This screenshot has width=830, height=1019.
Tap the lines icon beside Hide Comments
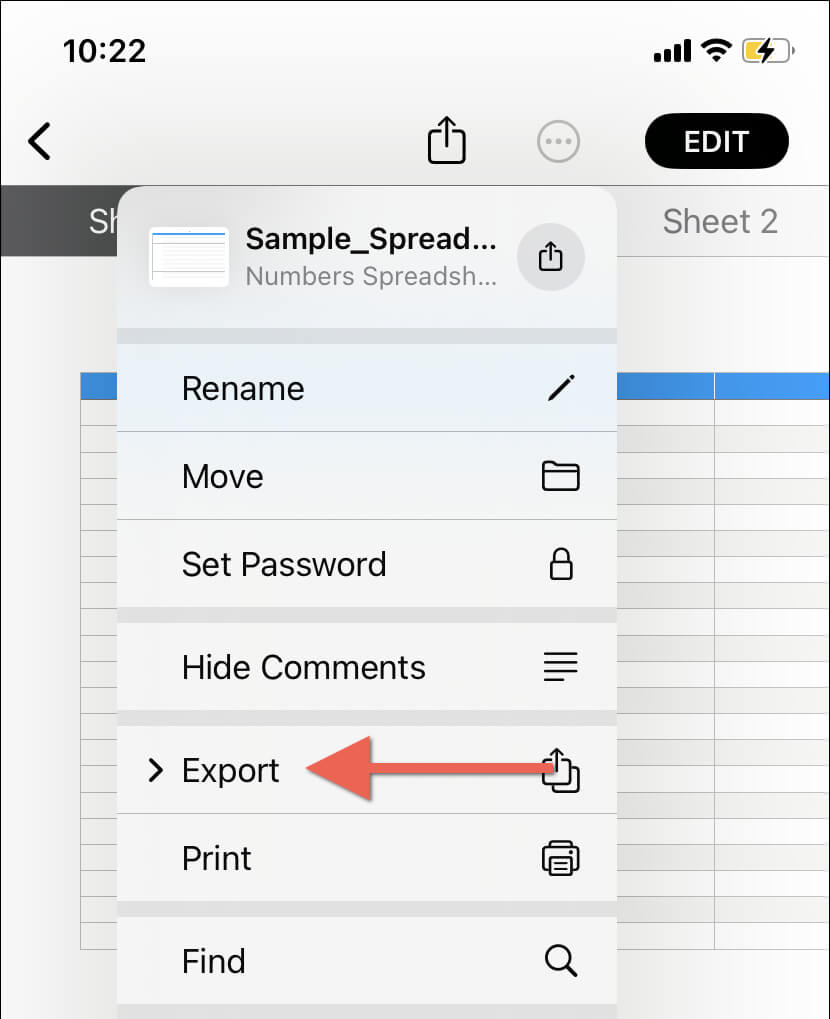tap(560, 667)
